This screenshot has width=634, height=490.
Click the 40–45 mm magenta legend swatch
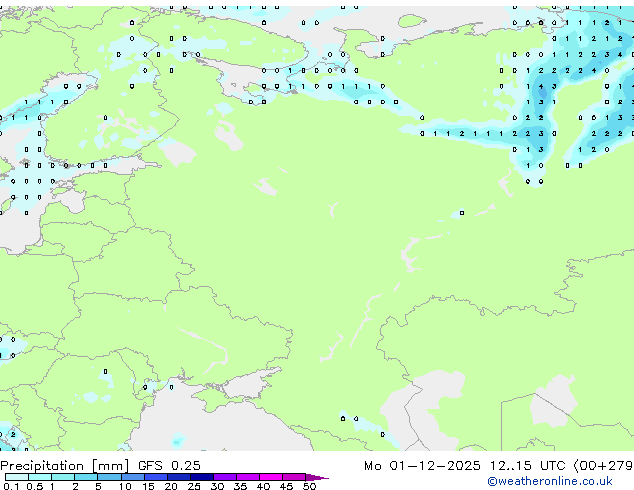point(271,477)
